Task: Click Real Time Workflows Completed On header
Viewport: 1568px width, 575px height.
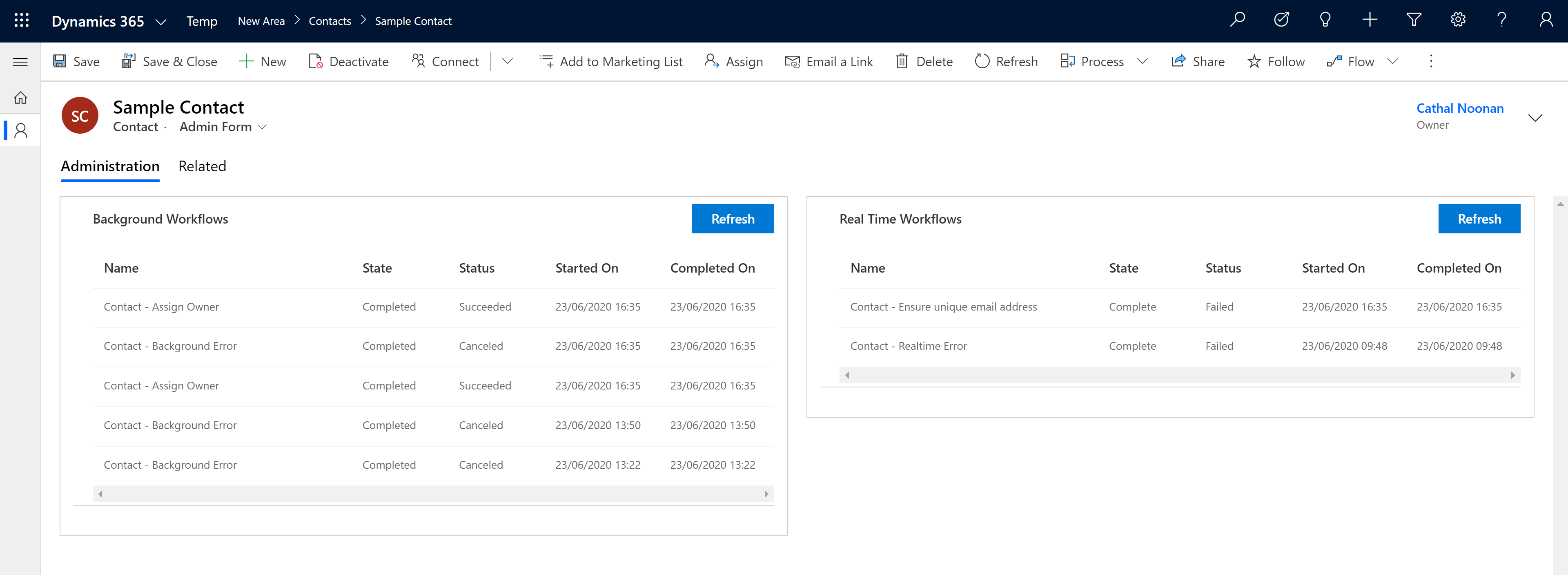Action: 1459,268
